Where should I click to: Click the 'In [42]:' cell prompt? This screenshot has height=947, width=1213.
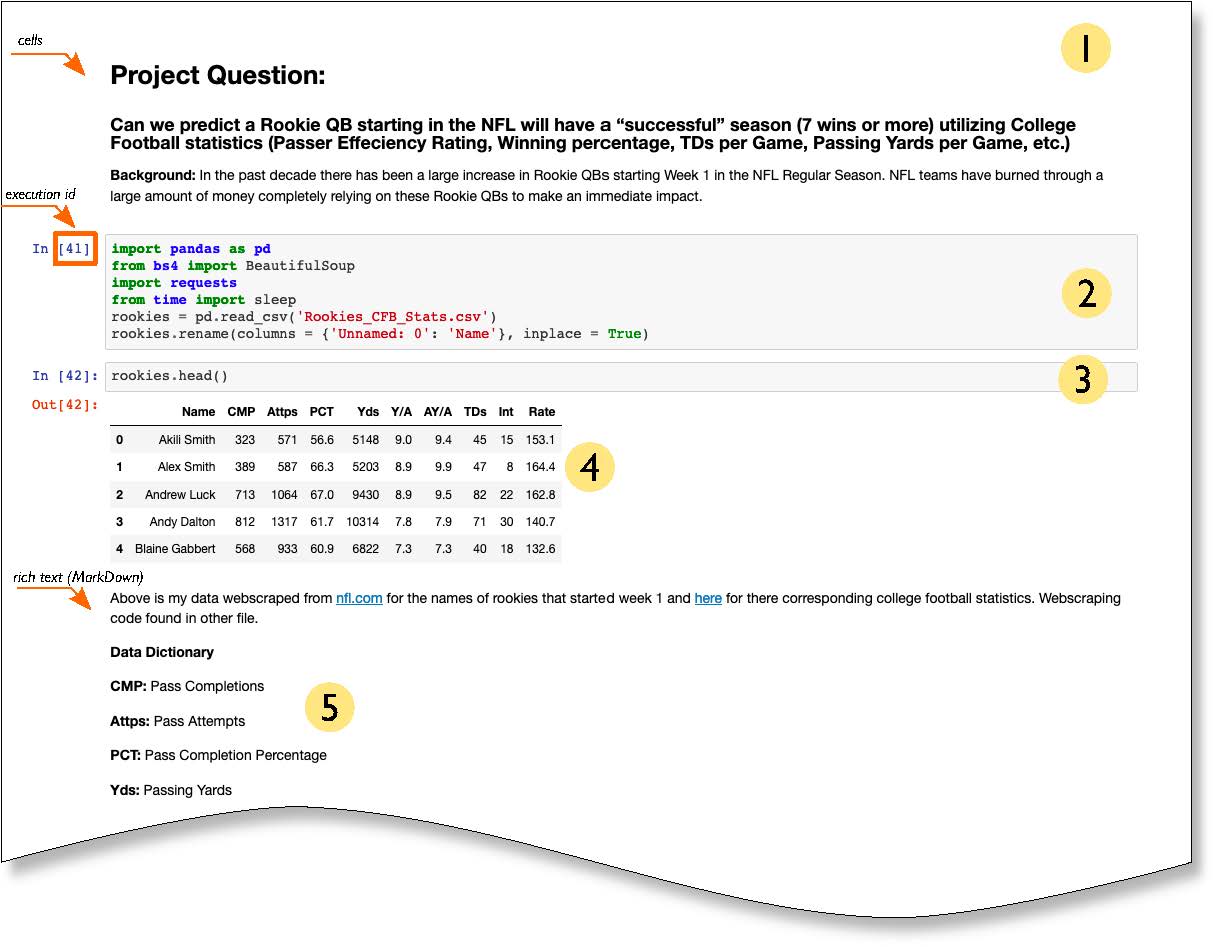(65, 376)
